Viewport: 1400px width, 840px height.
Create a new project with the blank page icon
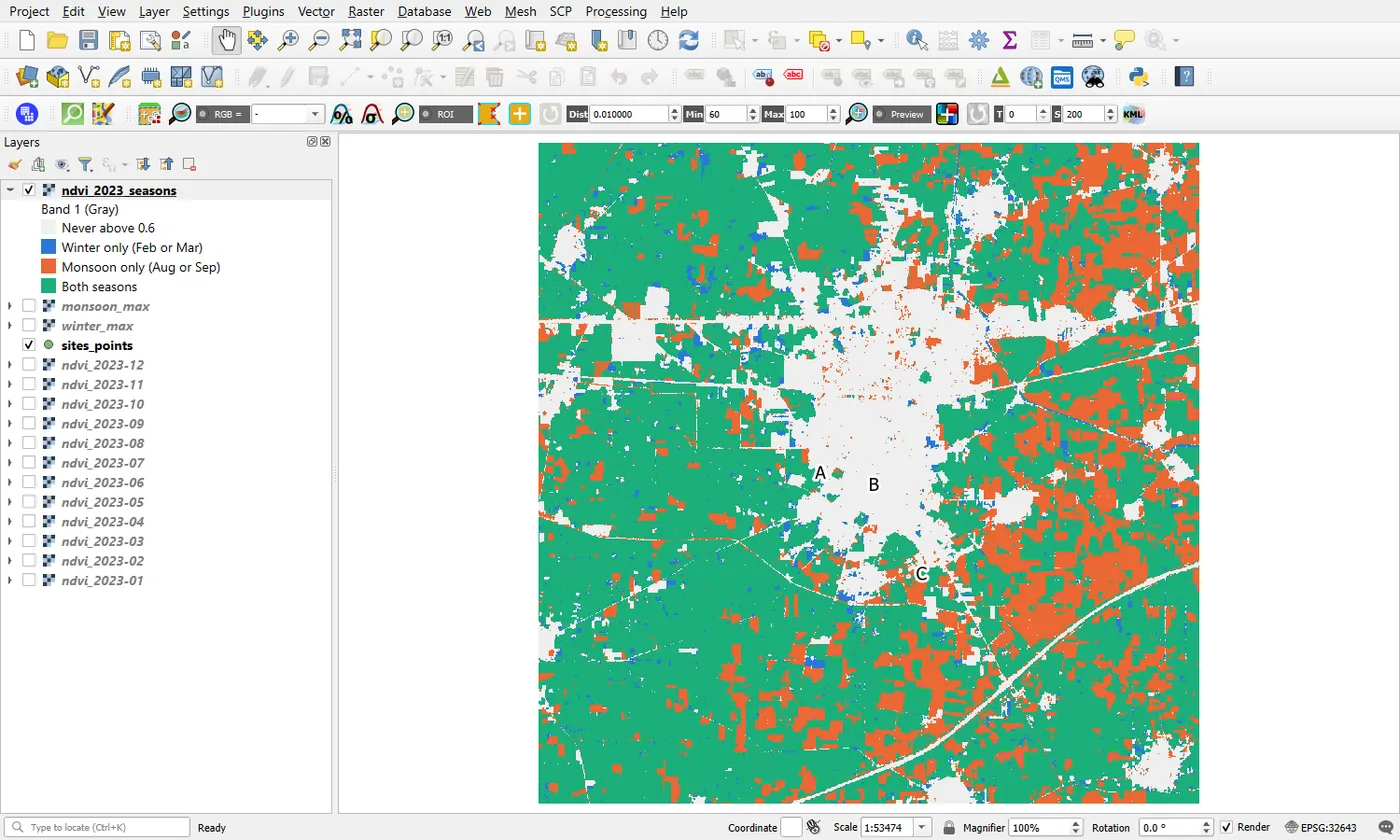[27, 40]
